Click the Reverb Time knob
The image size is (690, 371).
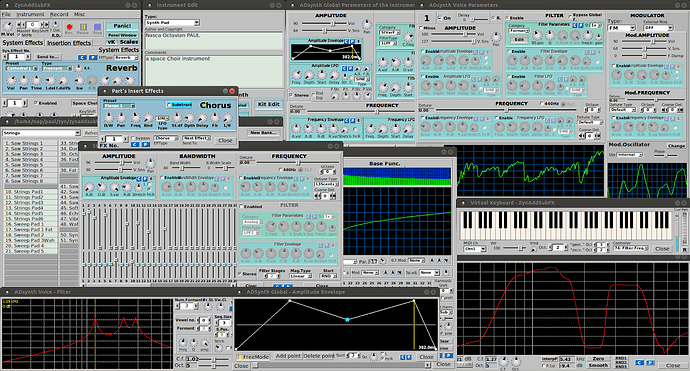(37, 80)
